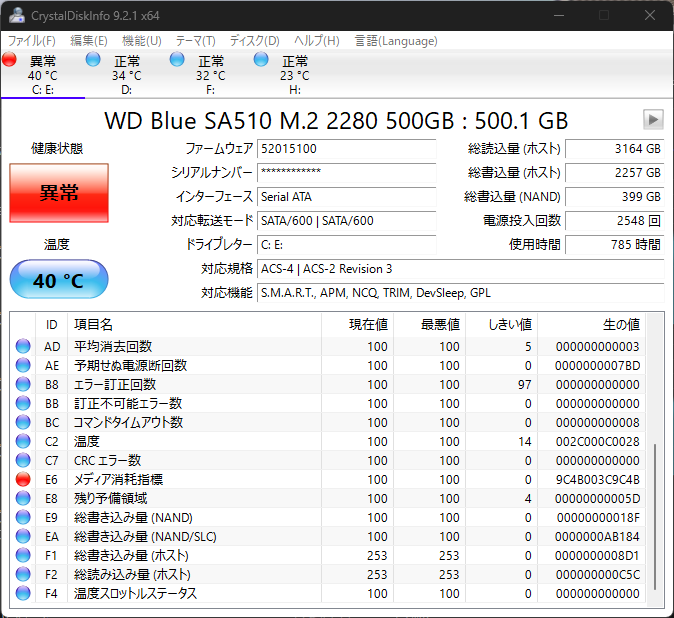Select the blue status icon for drive F:
This screenshot has width=674, height=618.
point(177,60)
